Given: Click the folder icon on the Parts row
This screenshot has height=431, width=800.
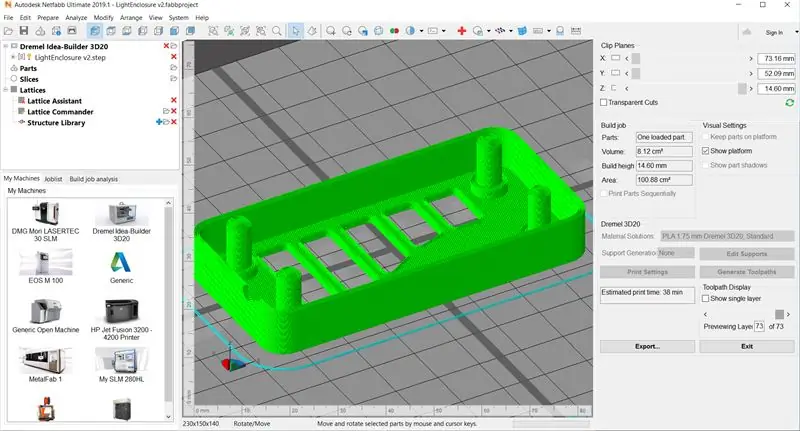Looking at the screenshot, I should click(x=173, y=68).
